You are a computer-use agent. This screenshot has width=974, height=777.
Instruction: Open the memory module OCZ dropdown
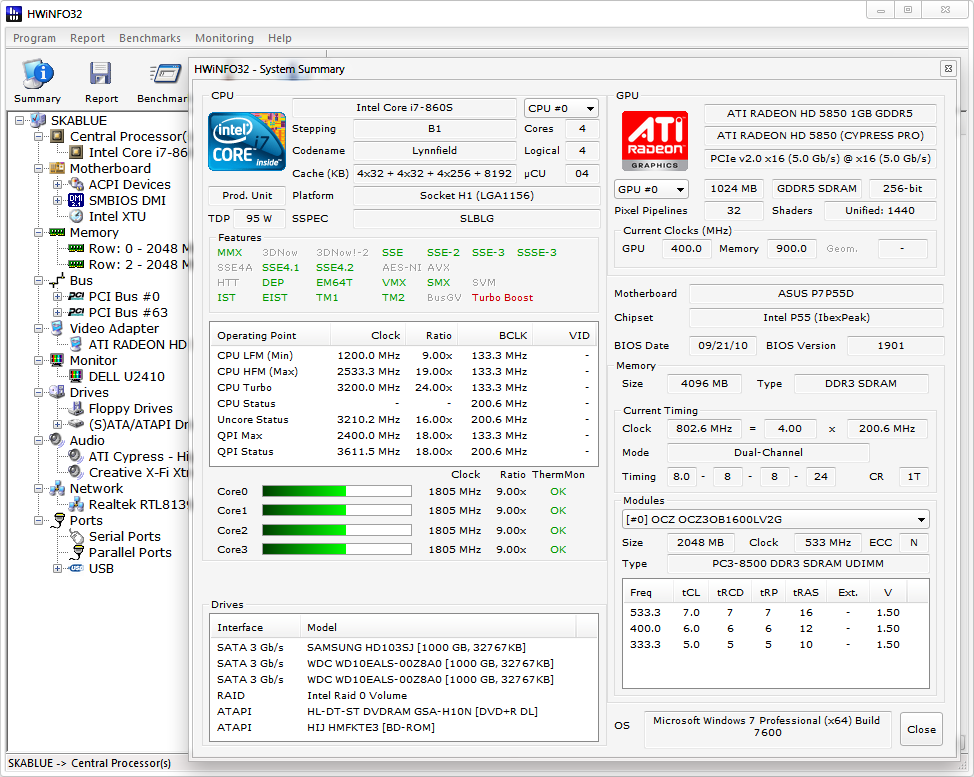pyautogui.click(x=775, y=519)
